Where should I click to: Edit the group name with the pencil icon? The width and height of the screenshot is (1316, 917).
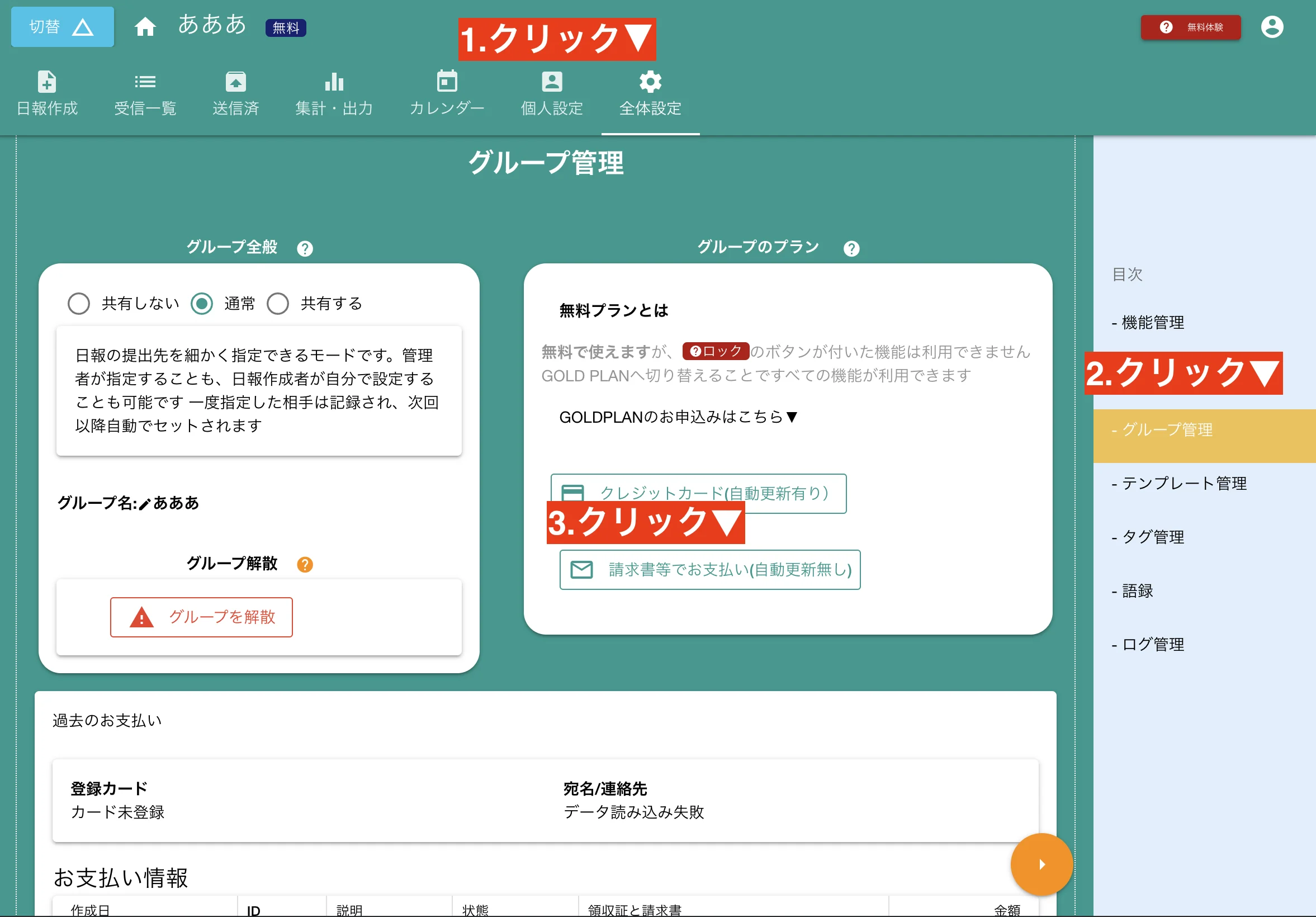(144, 504)
